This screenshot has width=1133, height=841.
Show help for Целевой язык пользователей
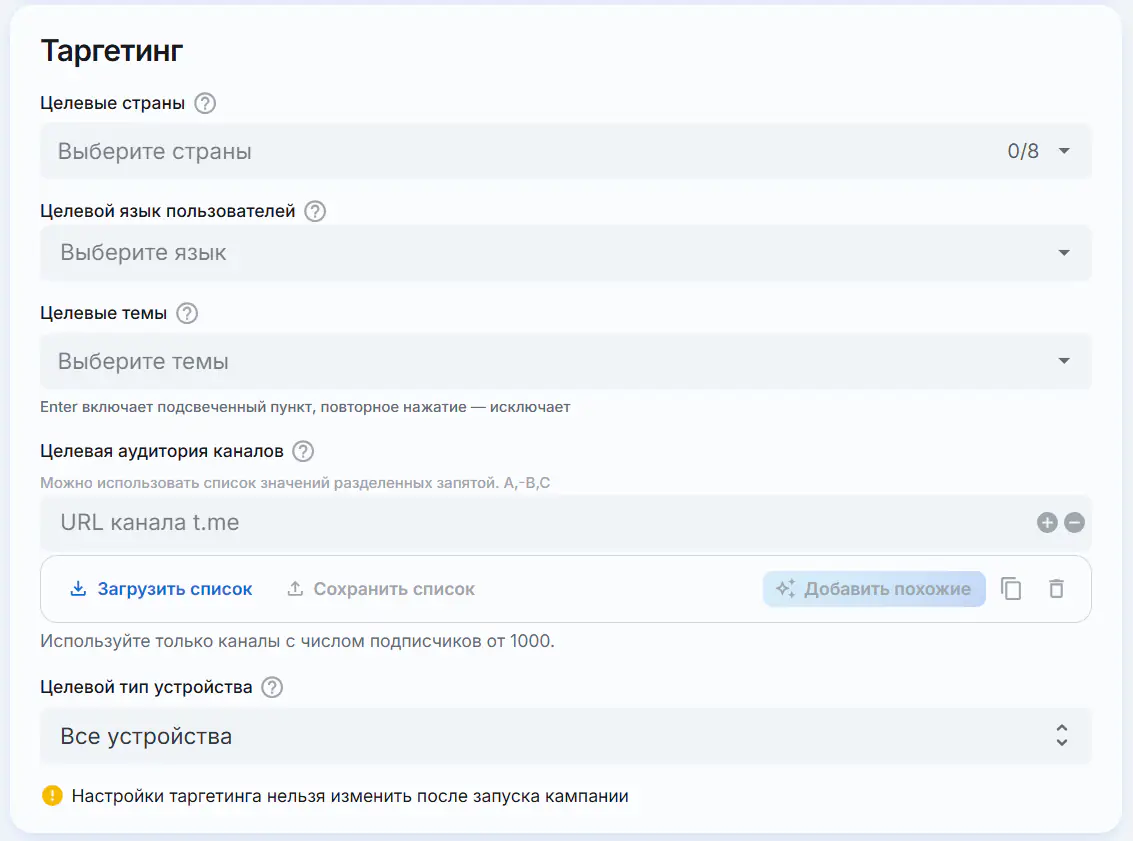click(315, 211)
